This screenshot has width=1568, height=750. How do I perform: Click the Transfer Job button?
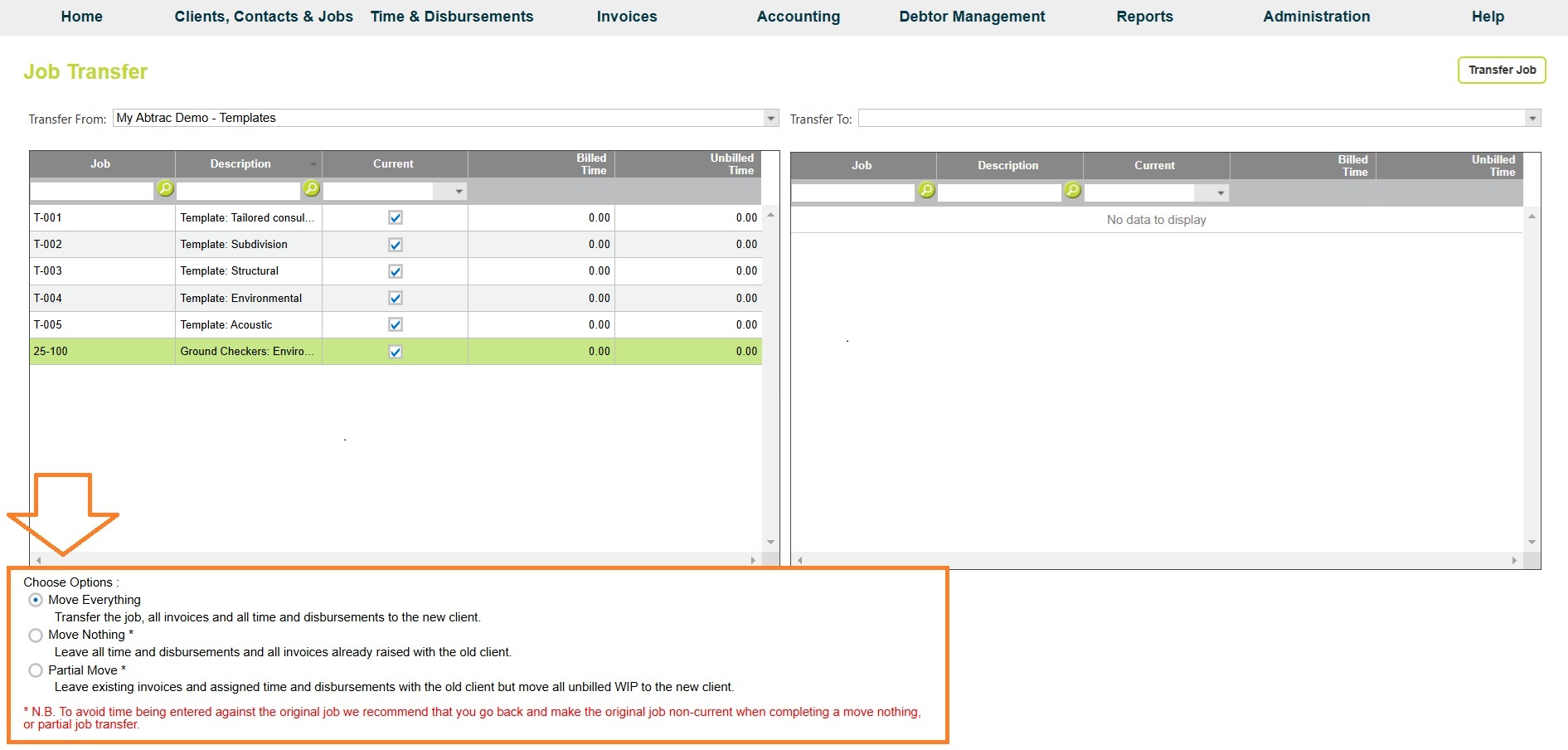tap(1502, 70)
